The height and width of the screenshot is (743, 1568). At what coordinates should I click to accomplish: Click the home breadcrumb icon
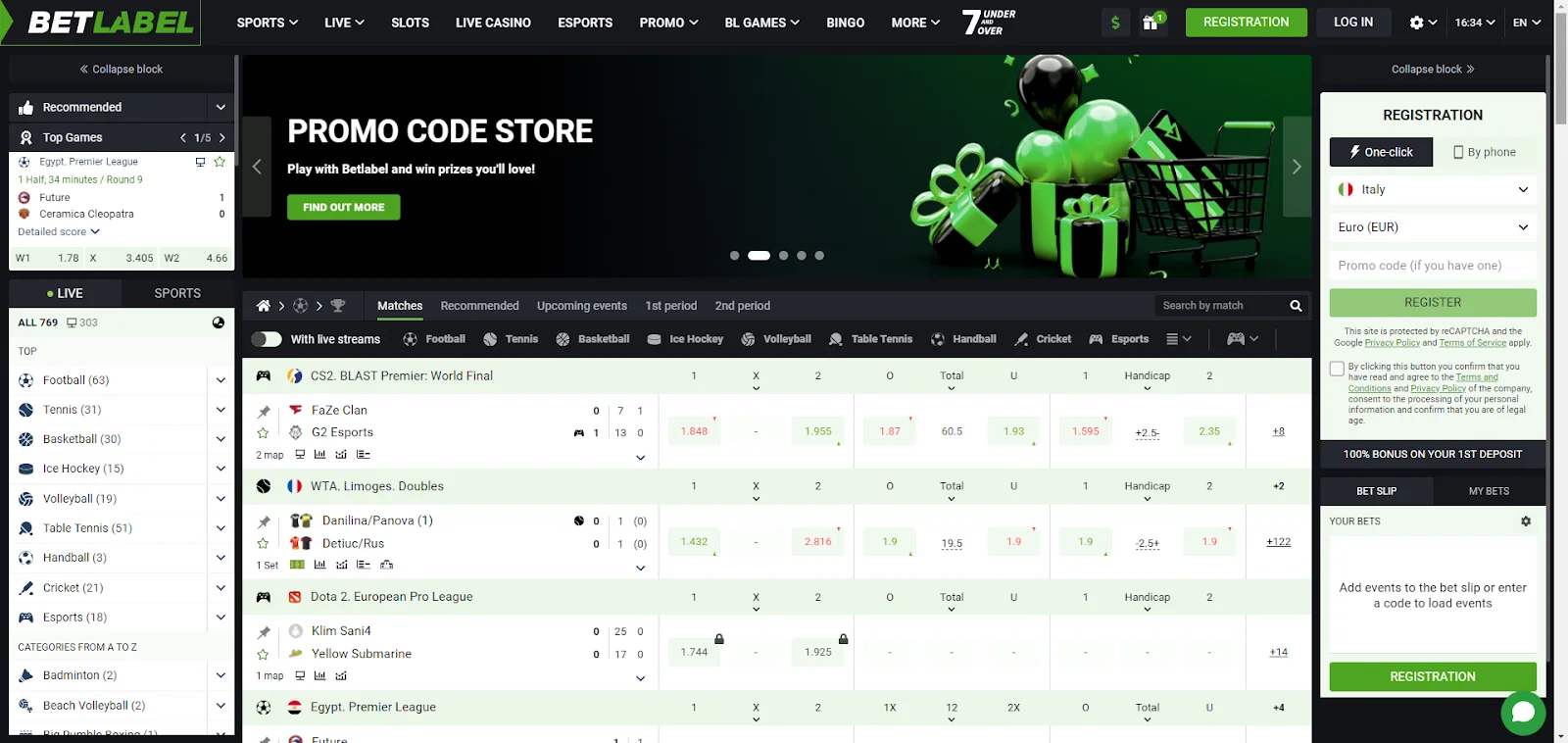(x=264, y=306)
